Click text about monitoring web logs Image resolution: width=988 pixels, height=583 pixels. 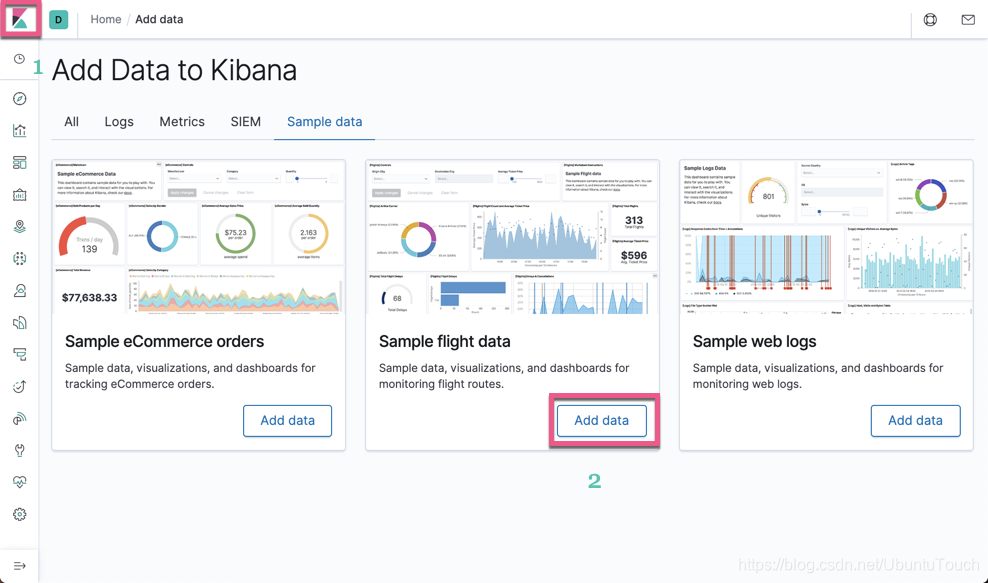pyautogui.click(x=818, y=376)
